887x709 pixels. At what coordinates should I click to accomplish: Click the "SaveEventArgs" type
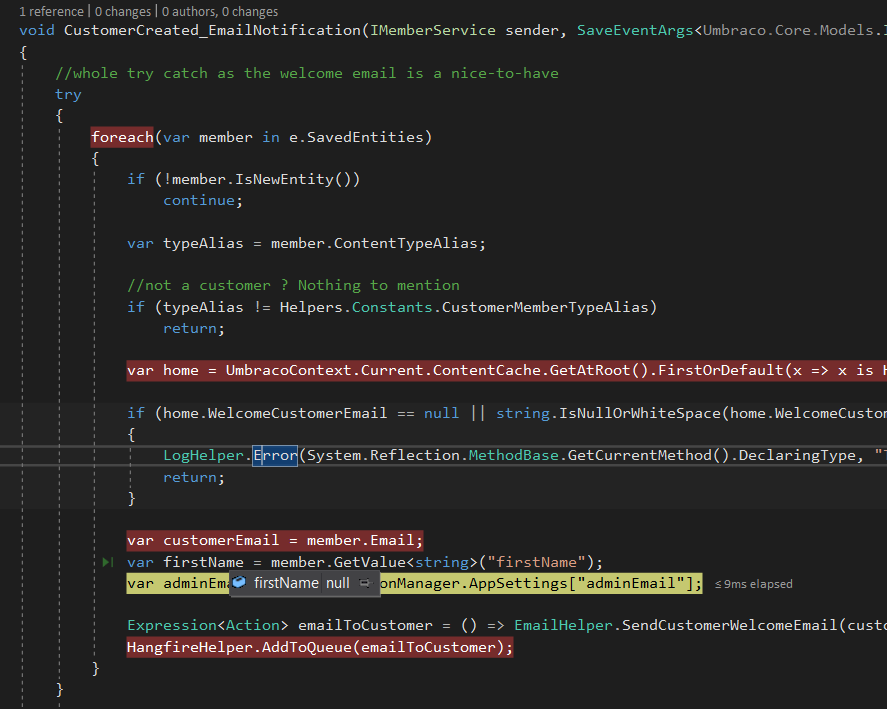pos(635,30)
